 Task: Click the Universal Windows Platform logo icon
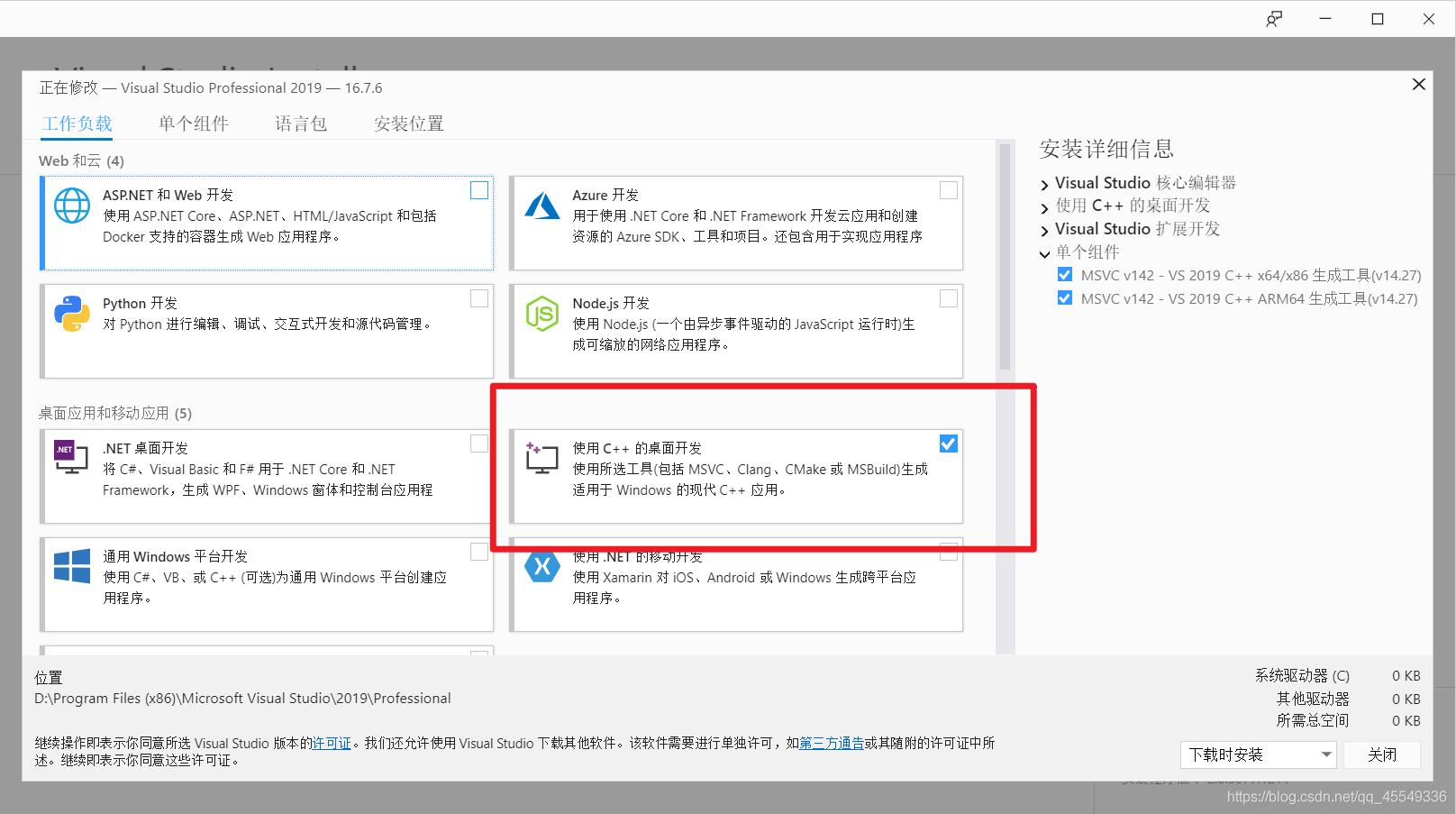coord(72,566)
